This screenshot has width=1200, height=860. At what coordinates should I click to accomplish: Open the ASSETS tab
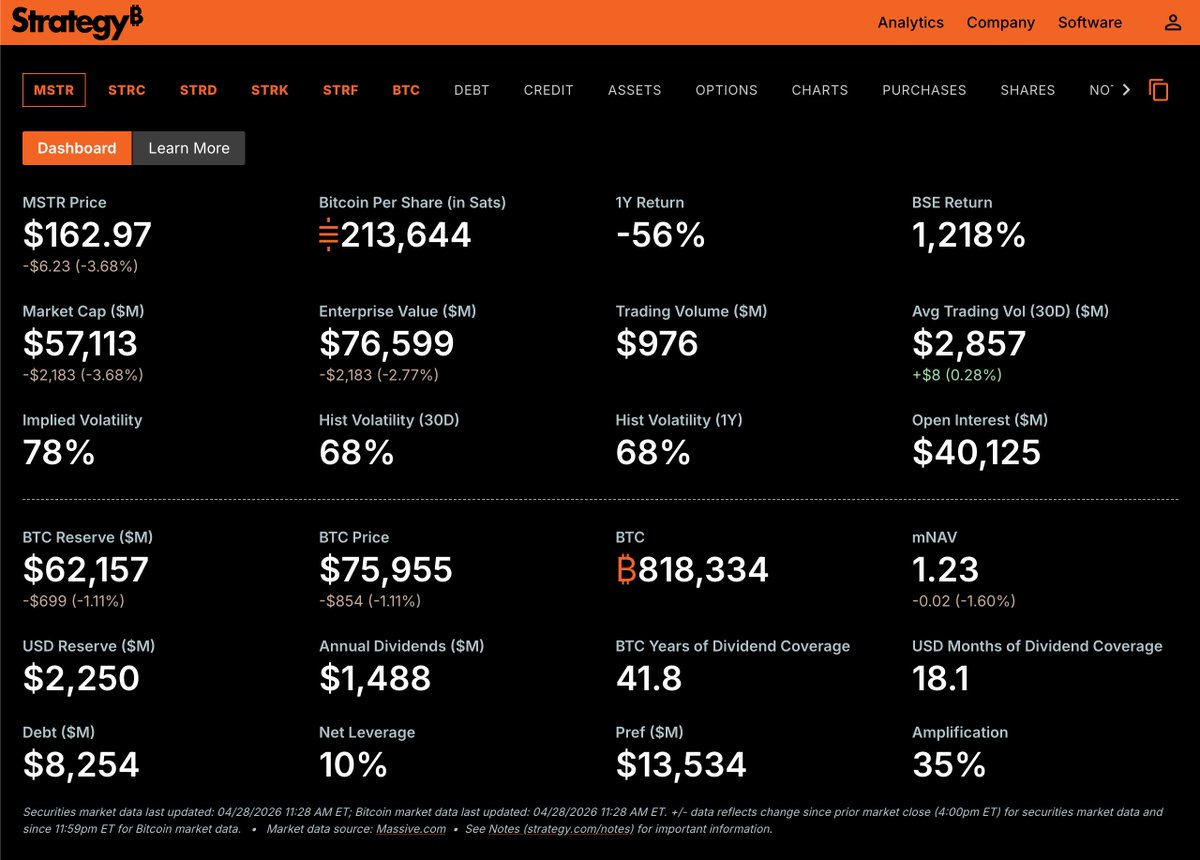click(x=635, y=90)
